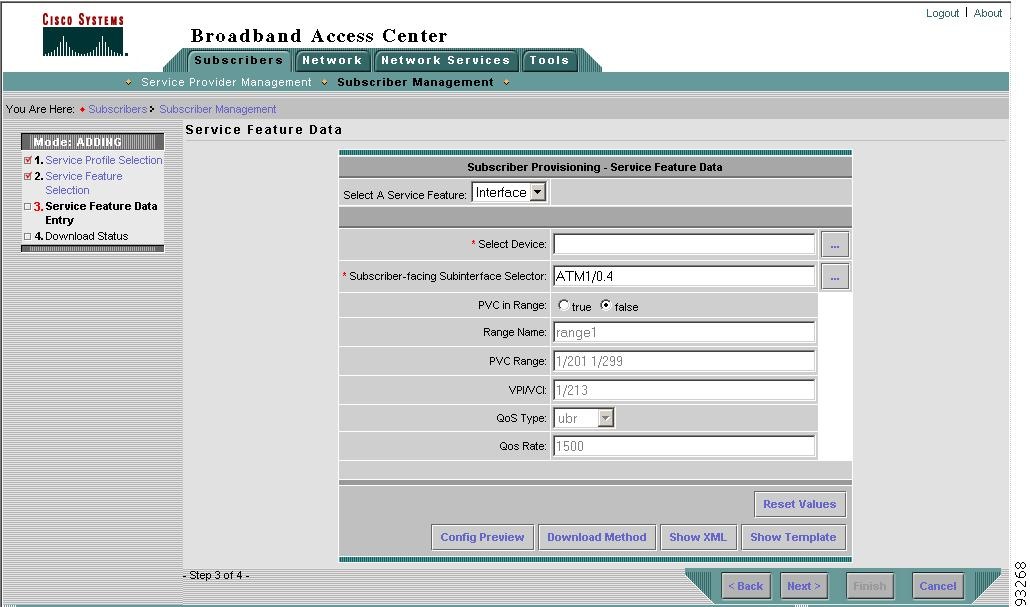Open Service Feature Selection step link

click(83, 183)
